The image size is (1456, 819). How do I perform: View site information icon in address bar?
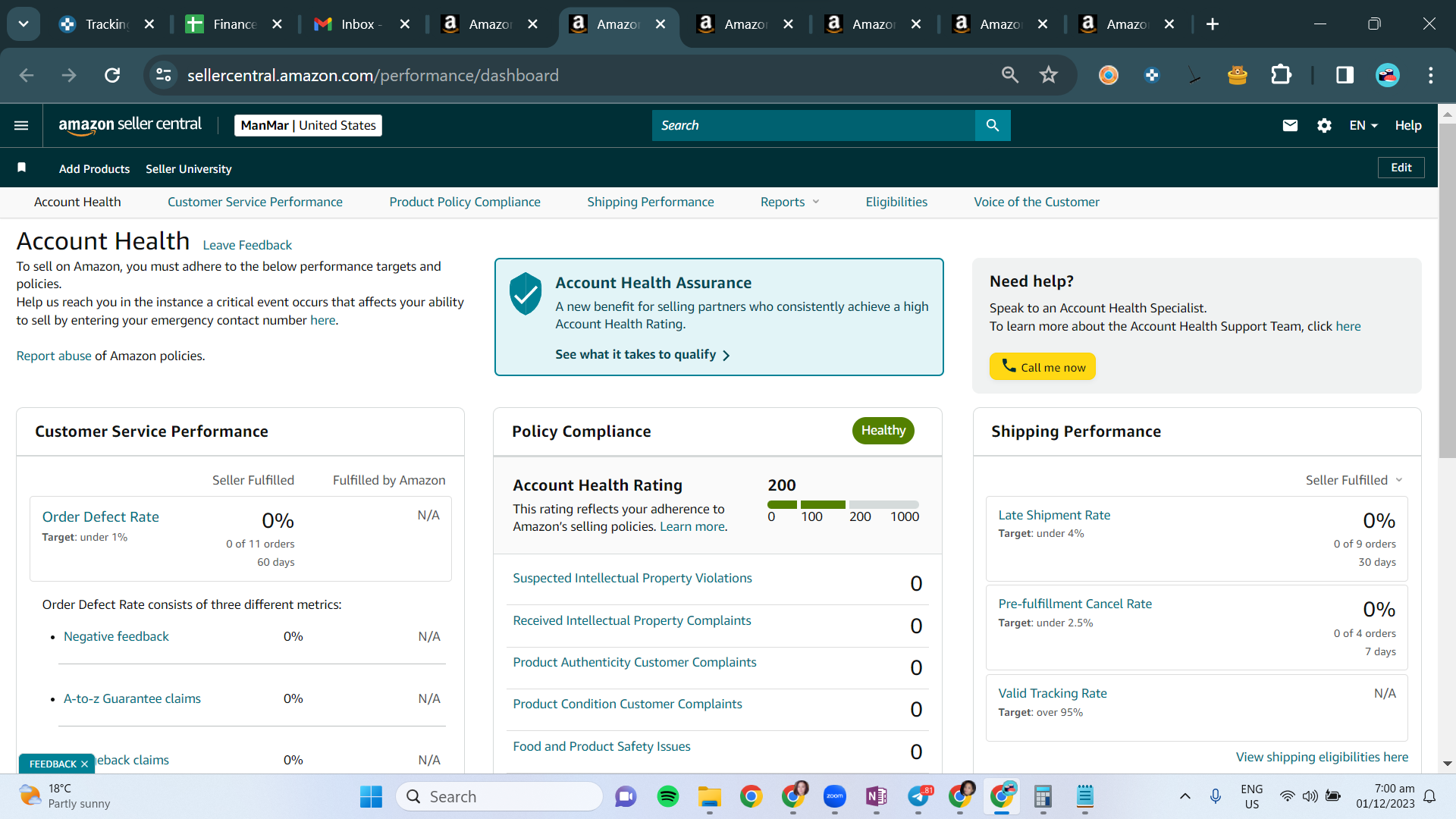click(x=164, y=75)
